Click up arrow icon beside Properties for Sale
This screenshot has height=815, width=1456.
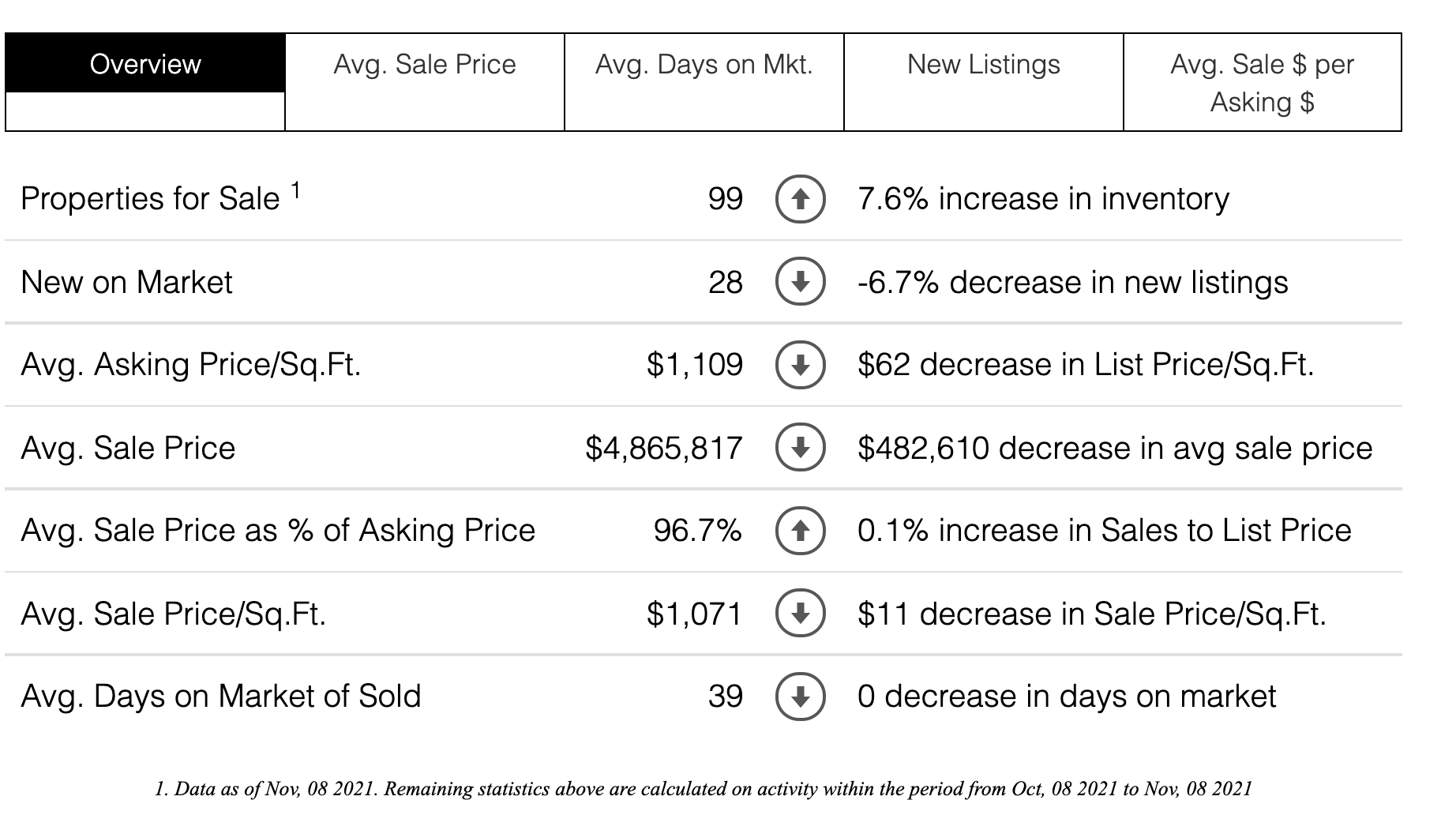[x=800, y=199]
